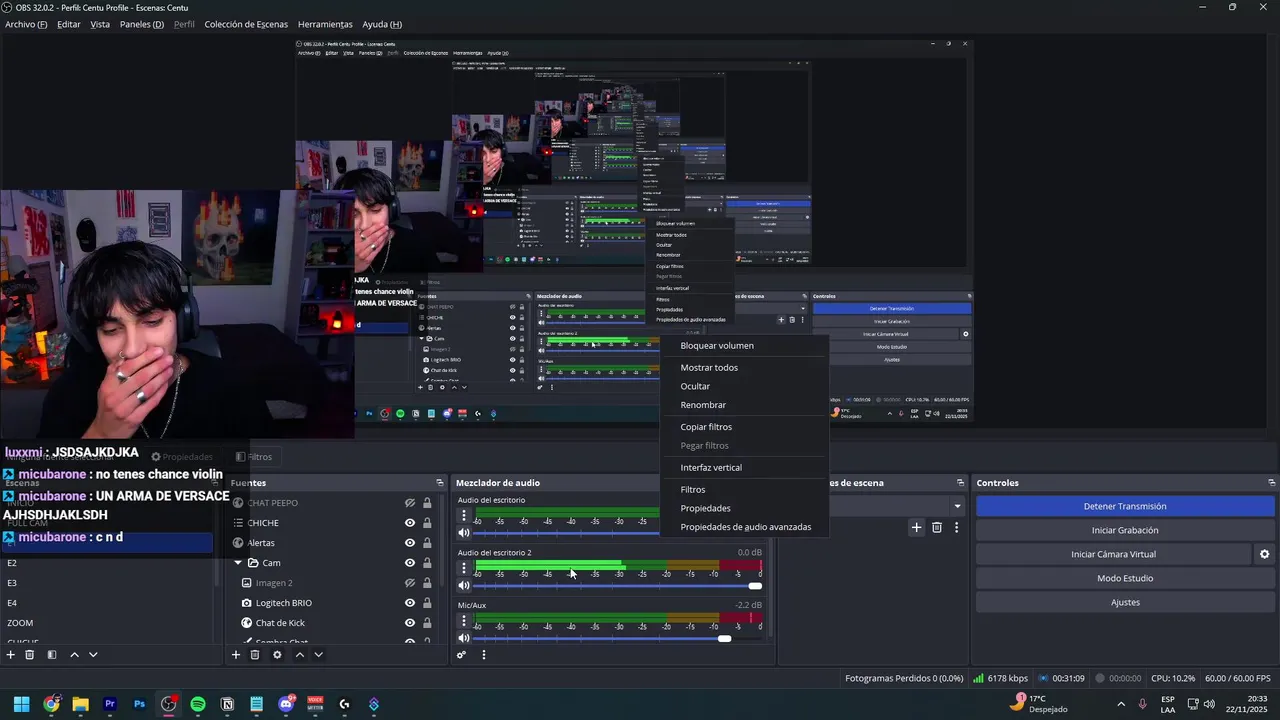Hide the CHICHE source
Image resolution: width=1280 pixels, height=720 pixels.
pos(410,523)
